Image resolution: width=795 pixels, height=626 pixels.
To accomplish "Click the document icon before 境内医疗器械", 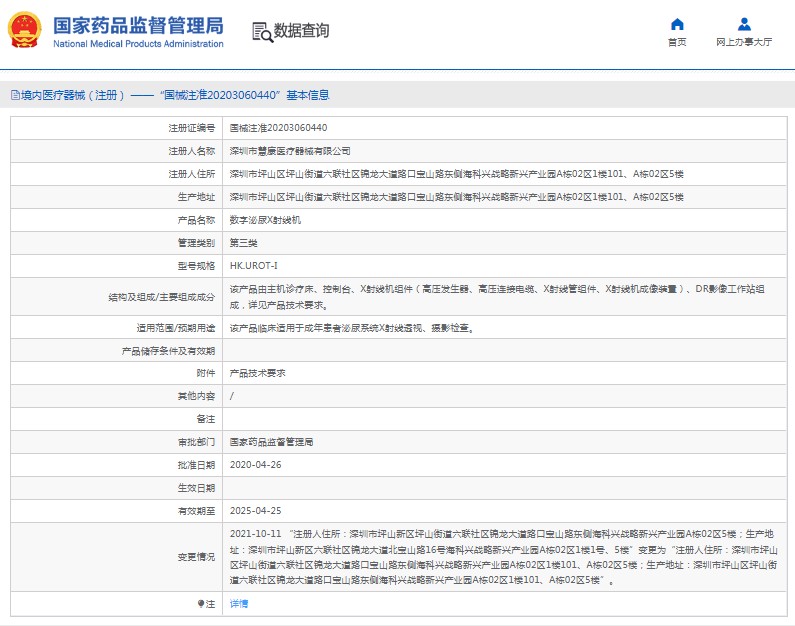I will pos(15,95).
